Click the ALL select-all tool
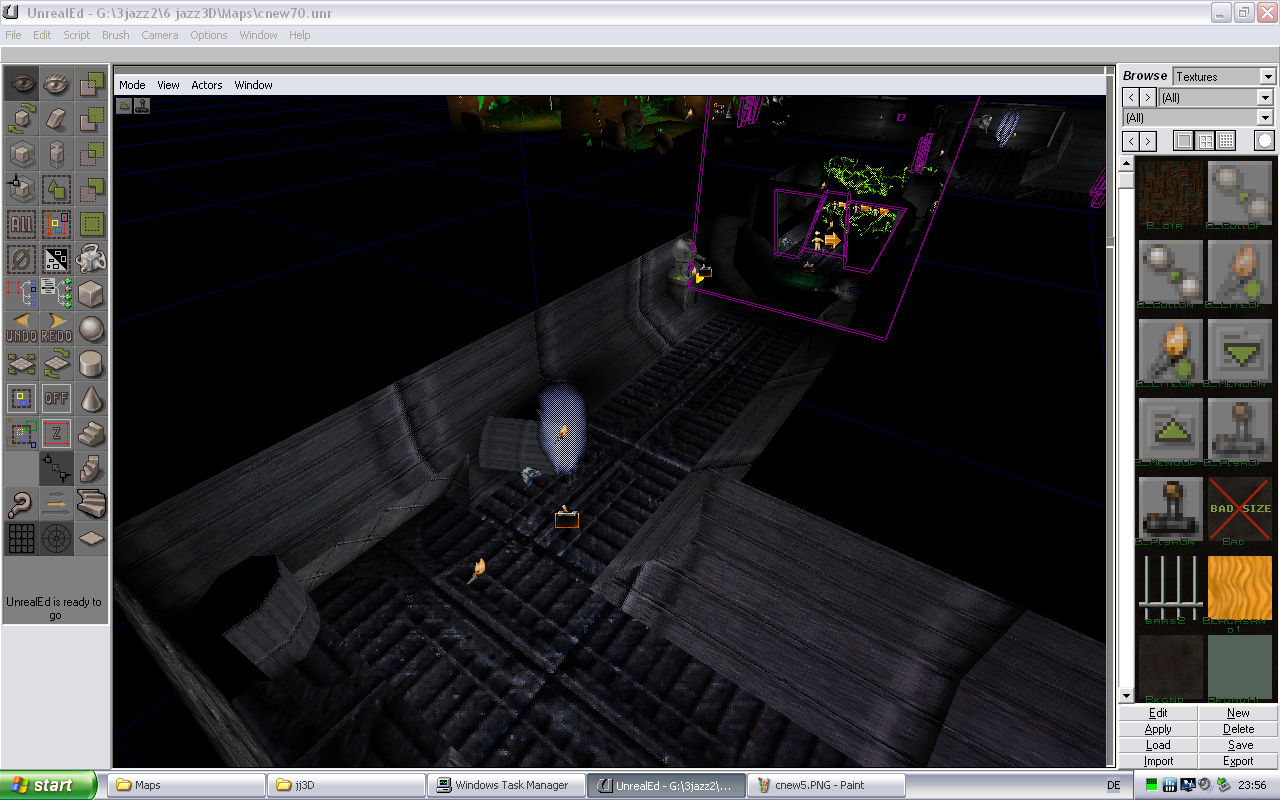Viewport: 1280px width, 801px height. tap(22, 224)
